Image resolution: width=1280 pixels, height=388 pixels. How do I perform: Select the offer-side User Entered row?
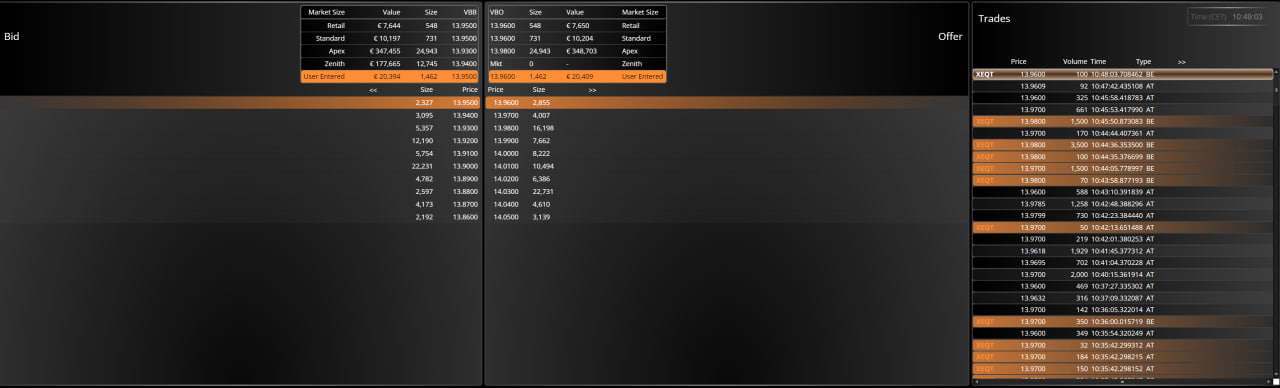577,76
